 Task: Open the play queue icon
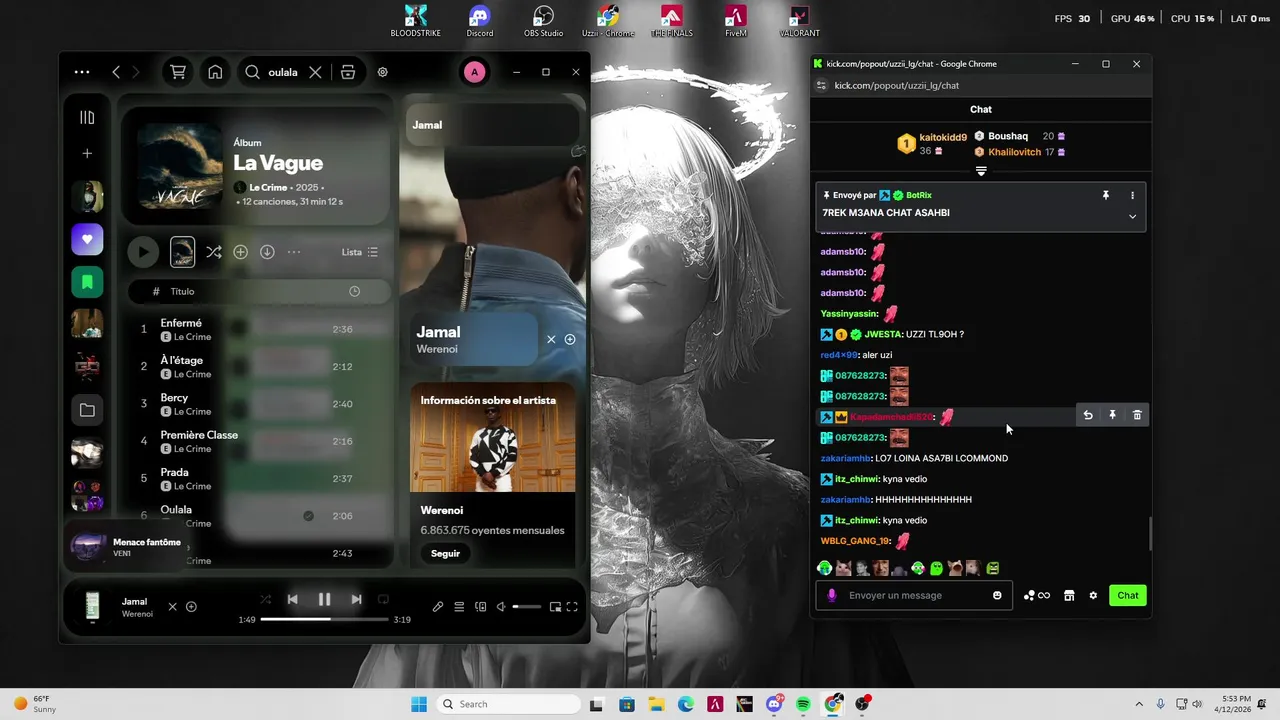pyautogui.click(x=459, y=606)
